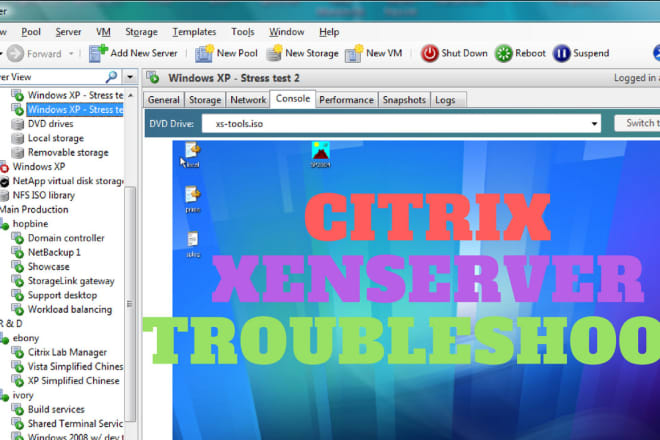Click the StorageLink gateway VM icon
Image resolution: width=660 pixels, height=440 pixels.
coord(17,281)
